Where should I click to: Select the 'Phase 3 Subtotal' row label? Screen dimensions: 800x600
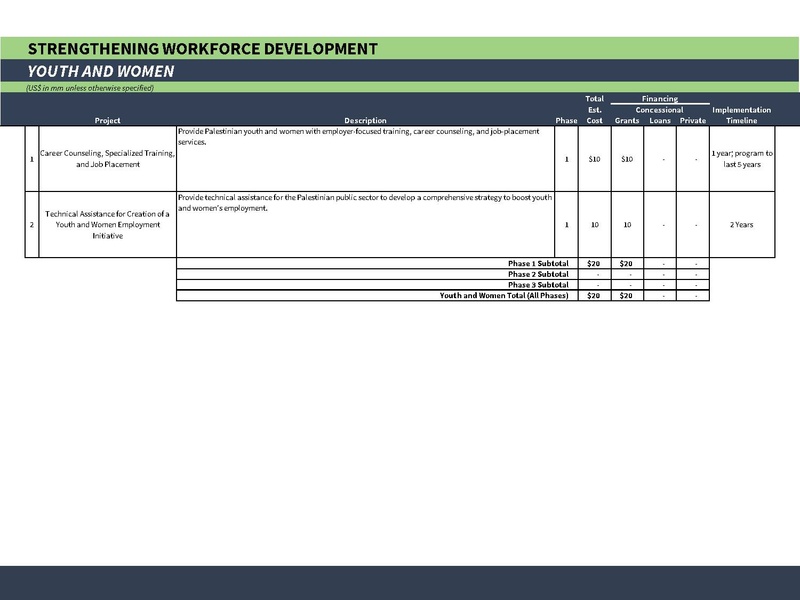tap(538, 285)
